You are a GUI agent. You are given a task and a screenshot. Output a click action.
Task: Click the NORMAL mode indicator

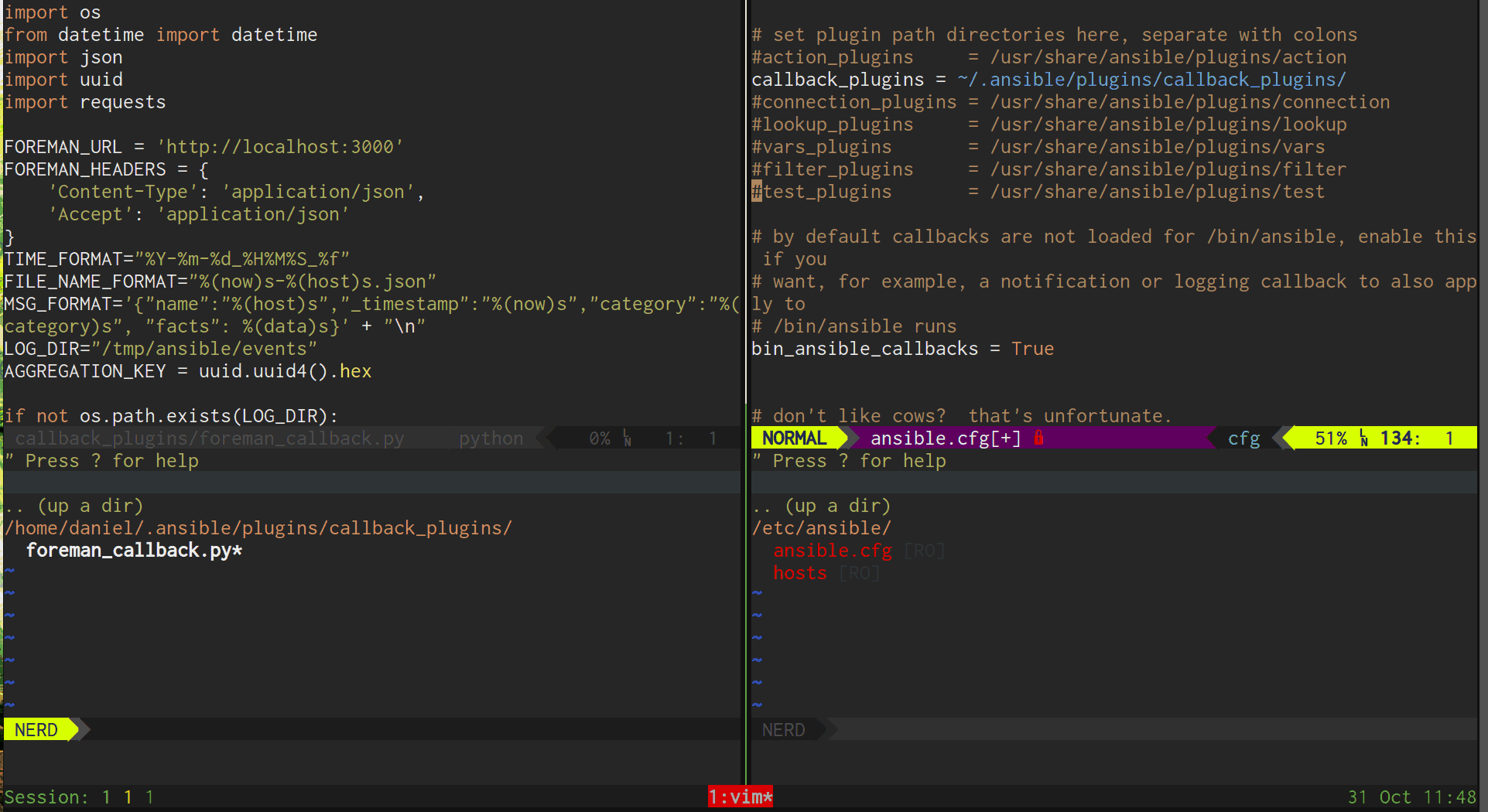point(794,438)
